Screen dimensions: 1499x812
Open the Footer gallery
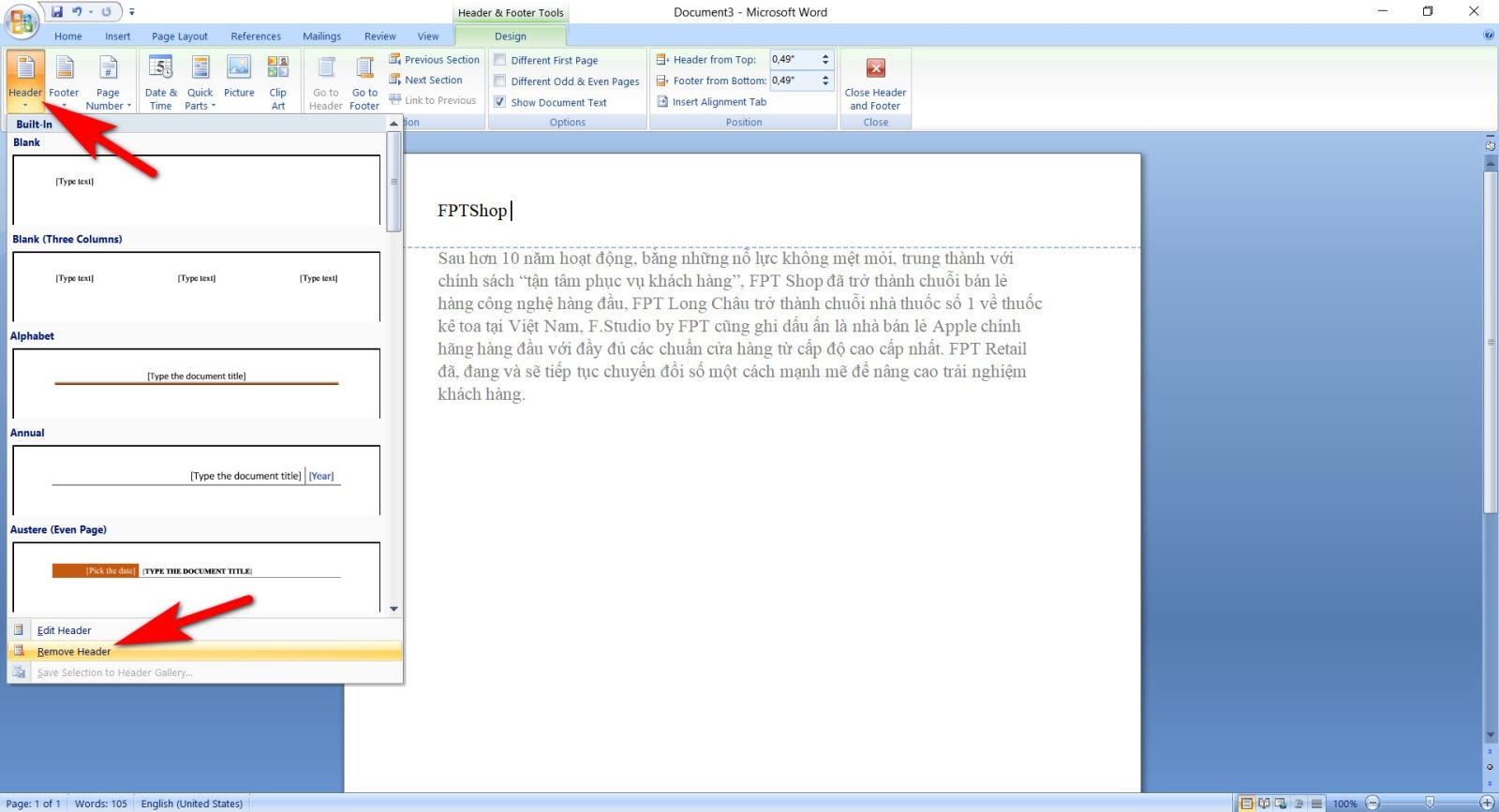64,82
